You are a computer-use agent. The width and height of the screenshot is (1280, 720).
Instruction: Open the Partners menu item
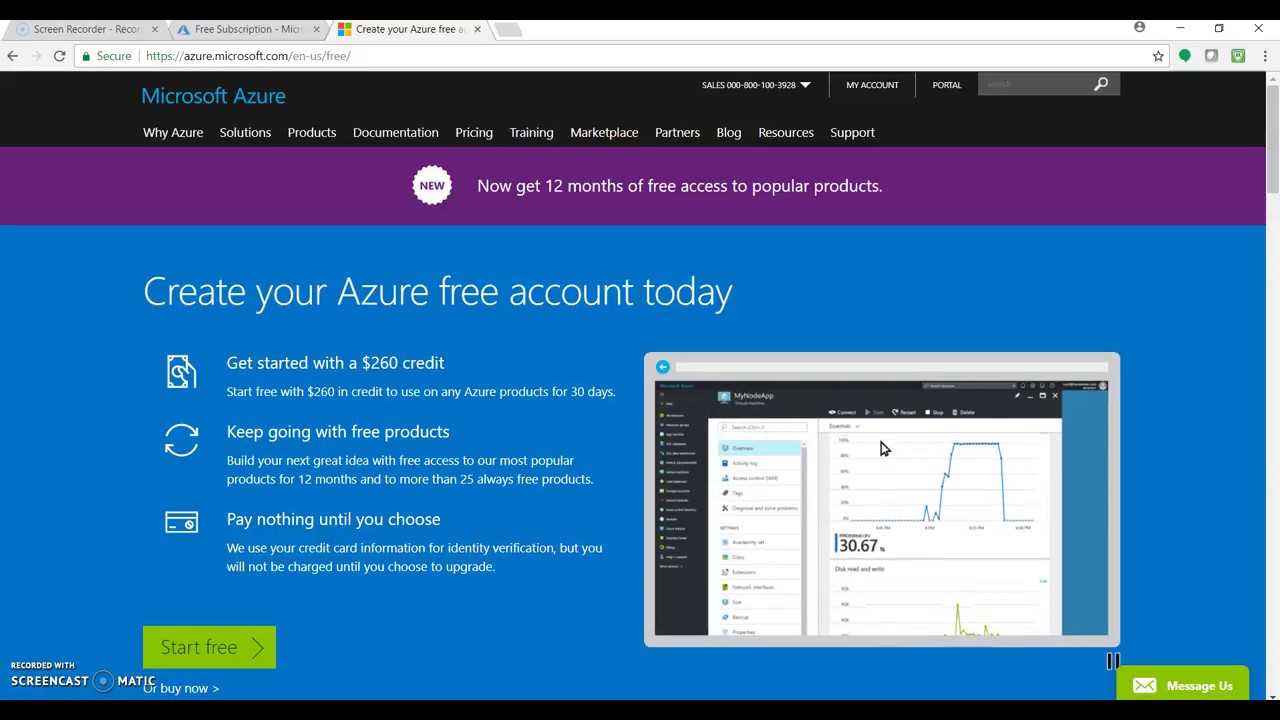(677, 132)
